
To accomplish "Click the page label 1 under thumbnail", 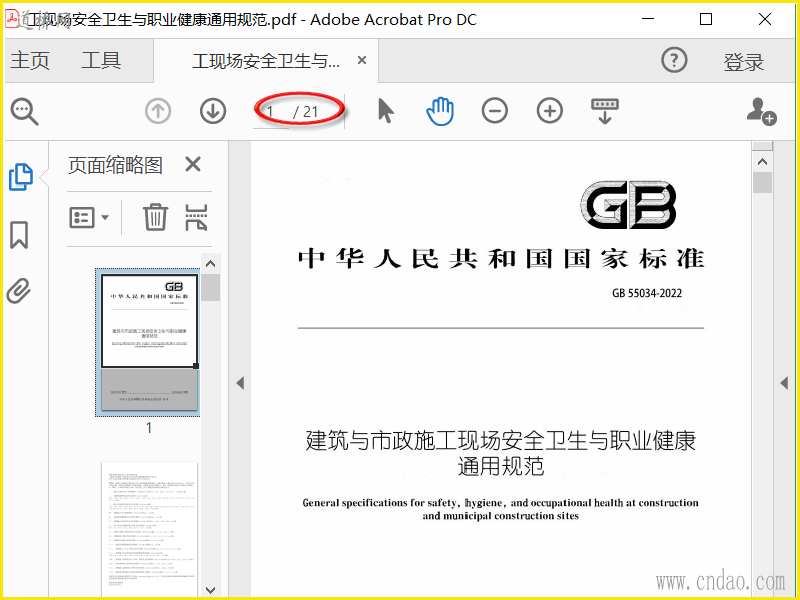I will [x=148, y=428].
